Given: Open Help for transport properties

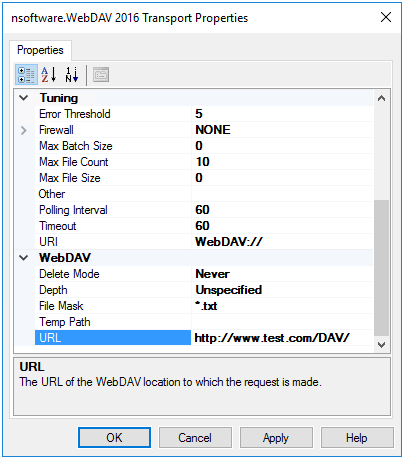Looking at the screenshot, I should [x=357, y=438].
